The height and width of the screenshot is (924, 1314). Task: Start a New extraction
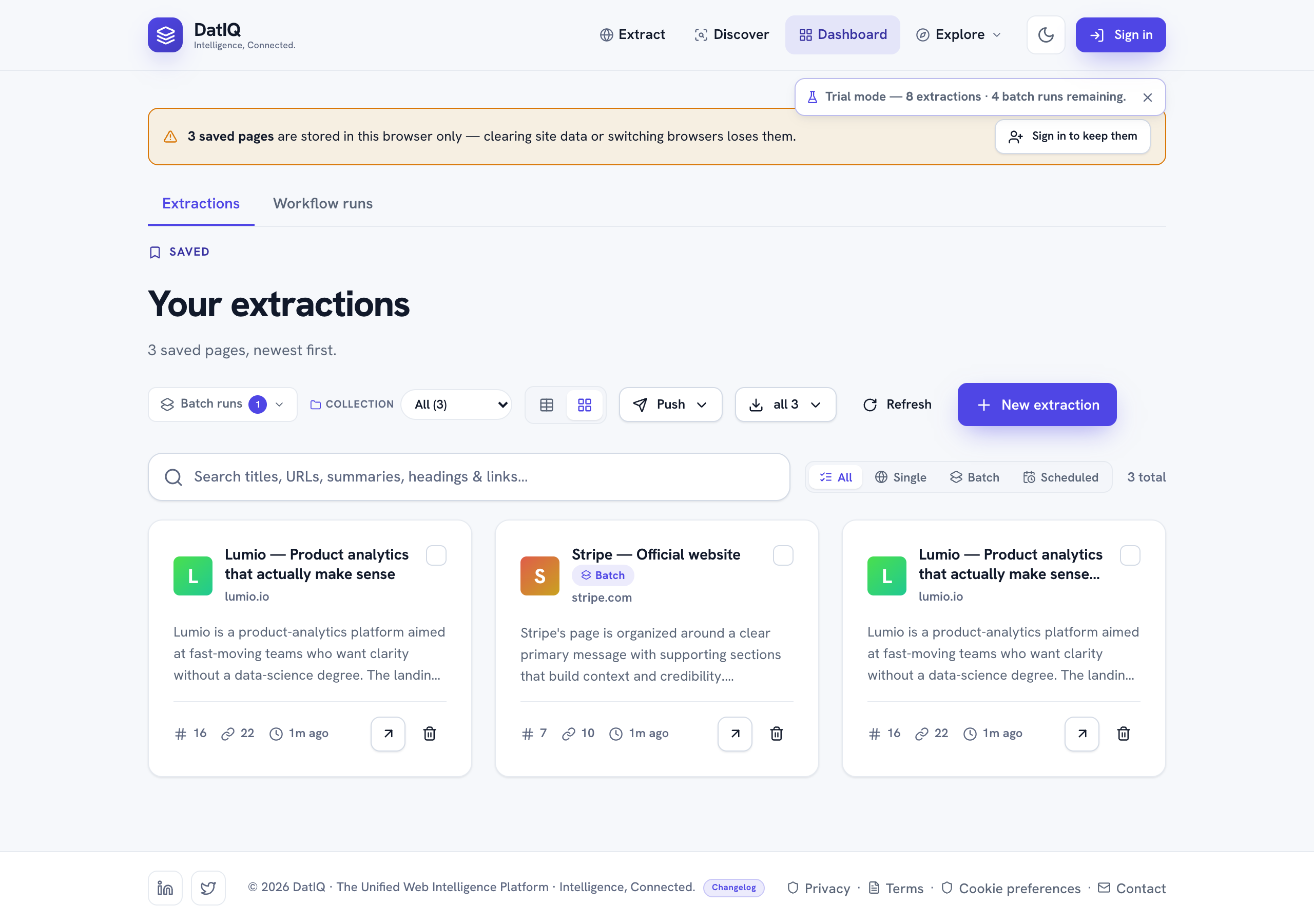(1037, 405)
